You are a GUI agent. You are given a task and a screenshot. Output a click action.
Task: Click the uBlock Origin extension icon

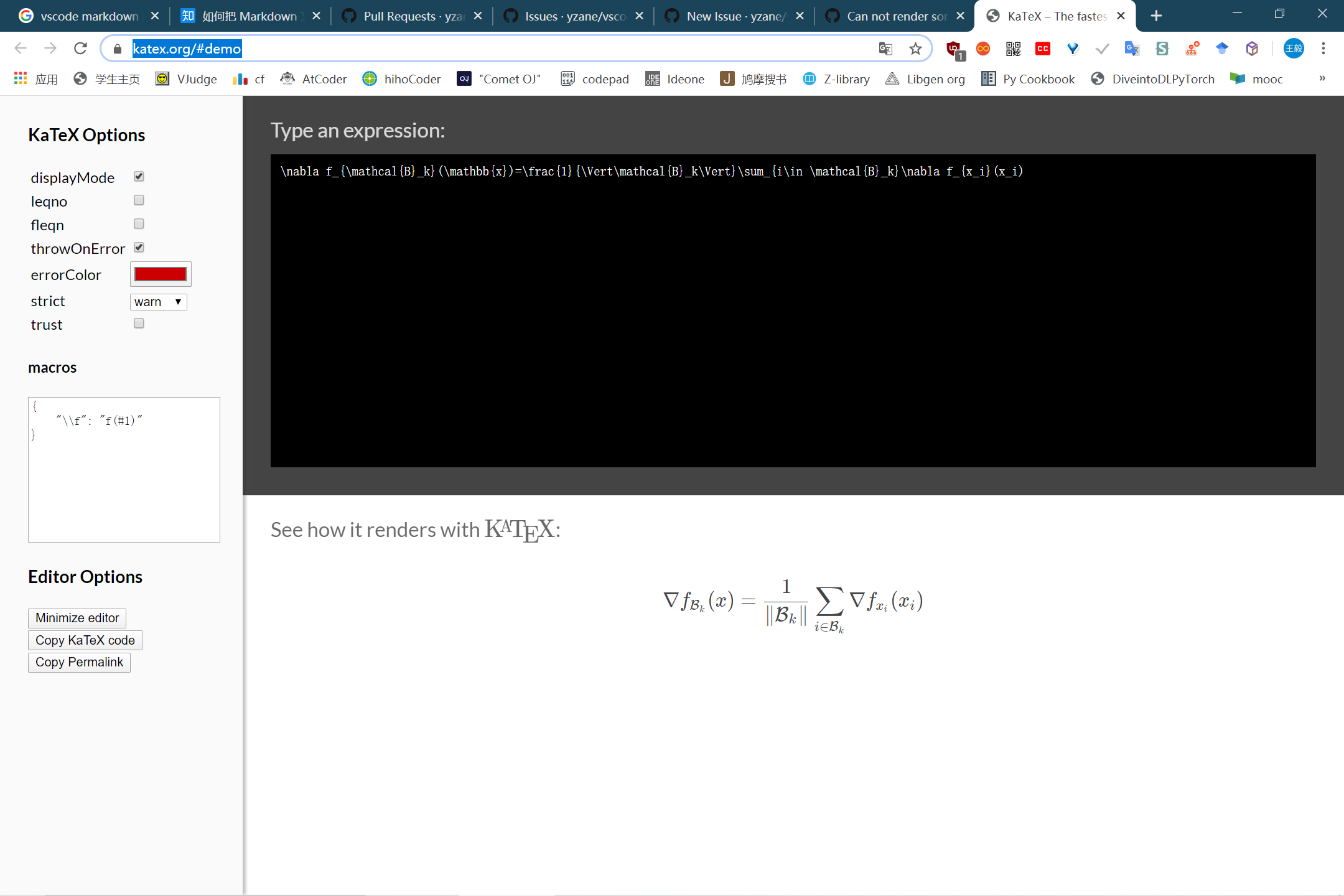point(953,49)
